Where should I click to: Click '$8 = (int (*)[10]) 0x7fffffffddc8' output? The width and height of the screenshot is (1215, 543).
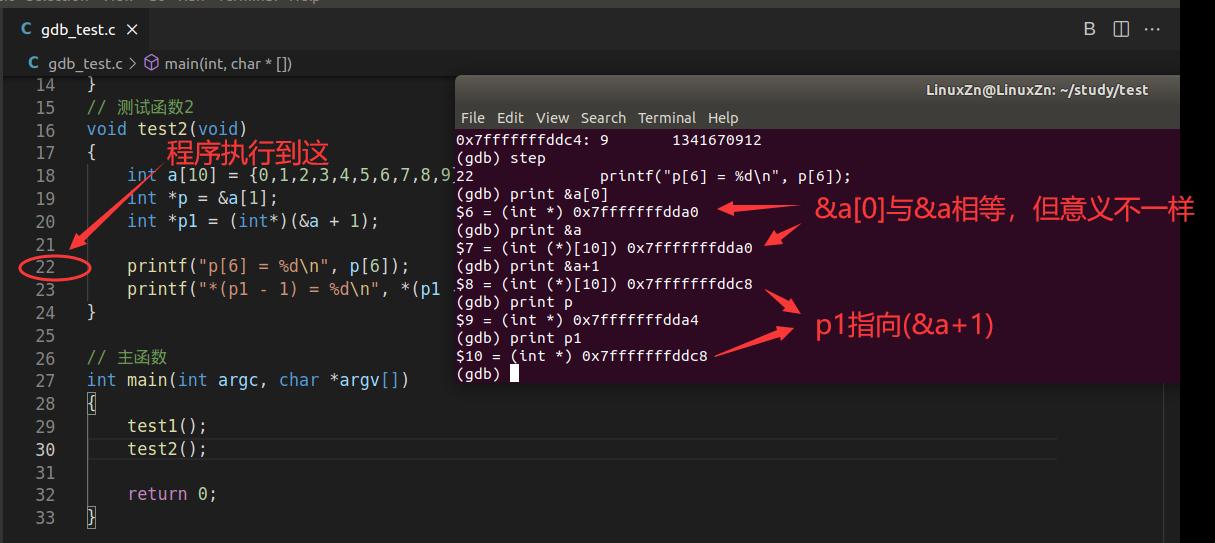coord(604,284)
